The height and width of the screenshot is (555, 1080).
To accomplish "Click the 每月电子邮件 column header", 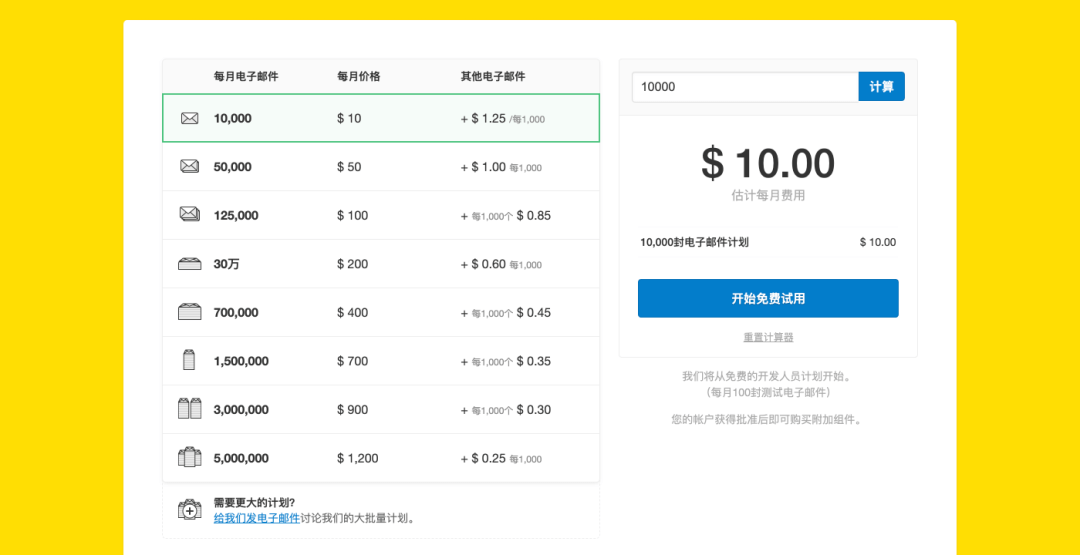I will tap(246, 76).
